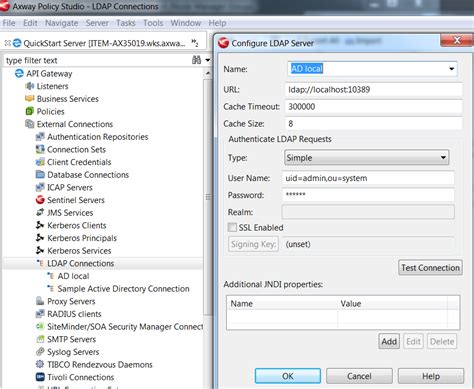
Task: Click the URL input field
Action: pos(373,89)
